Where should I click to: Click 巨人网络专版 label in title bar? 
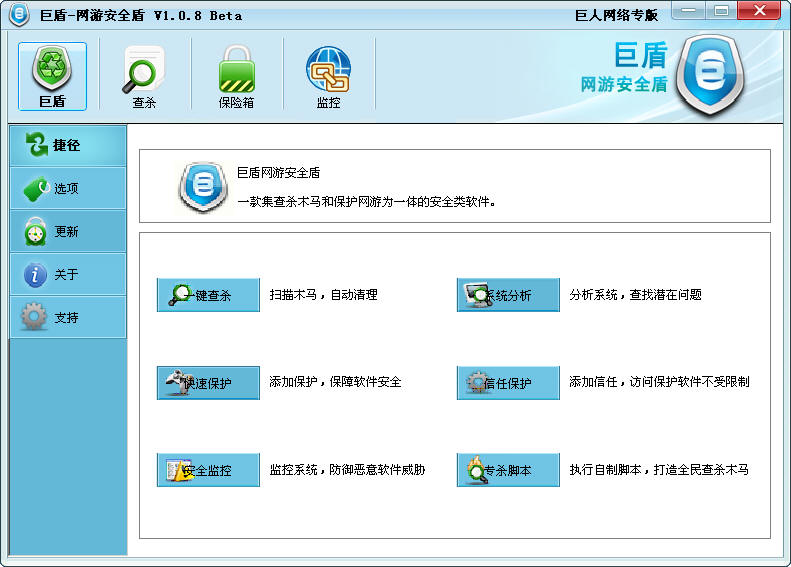pyautogui.click(x=616, y=16)
